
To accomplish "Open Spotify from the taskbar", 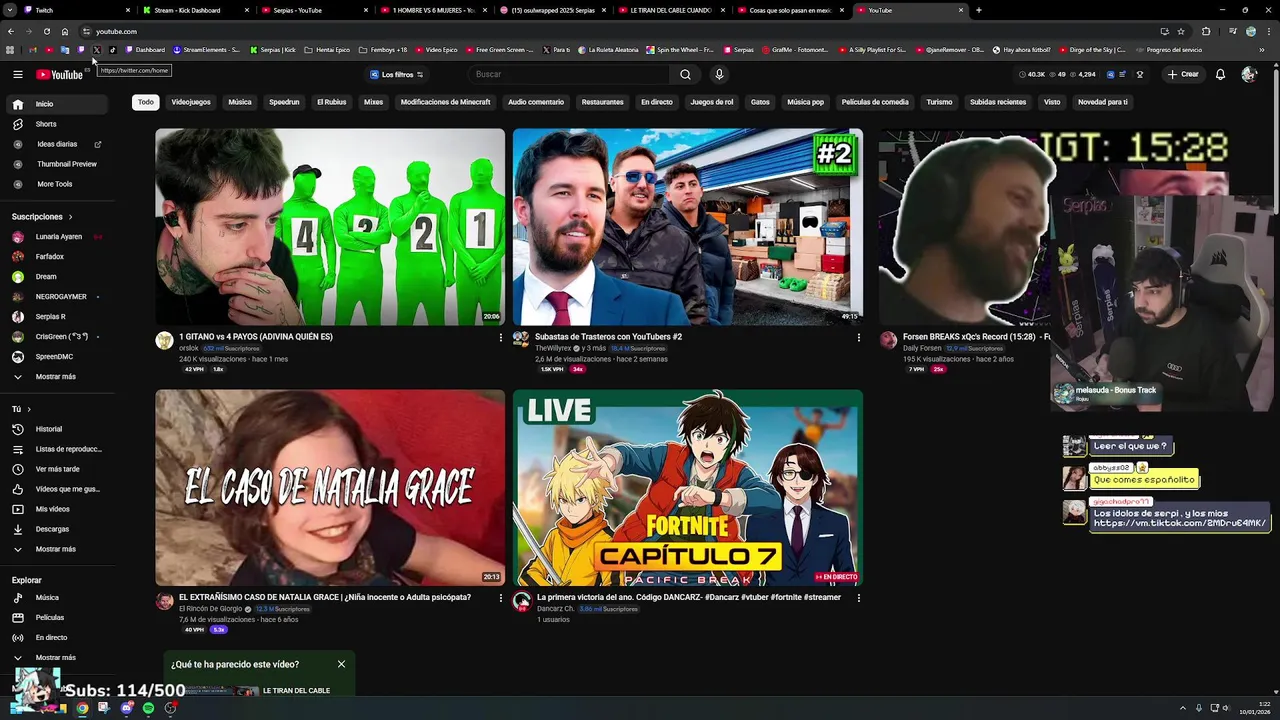I will 148,708.
